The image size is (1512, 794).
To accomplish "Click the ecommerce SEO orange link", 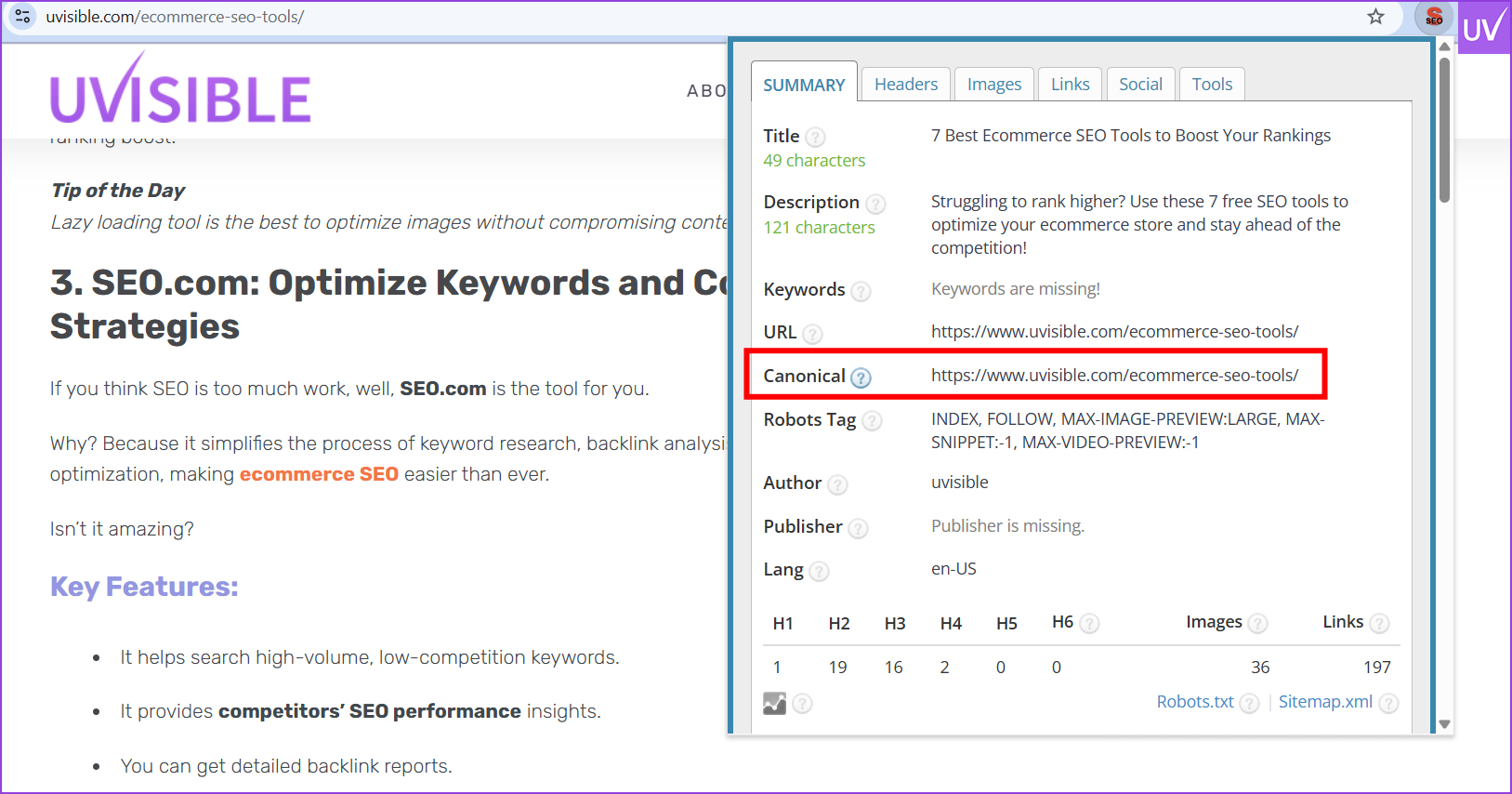I will point(319,474).
